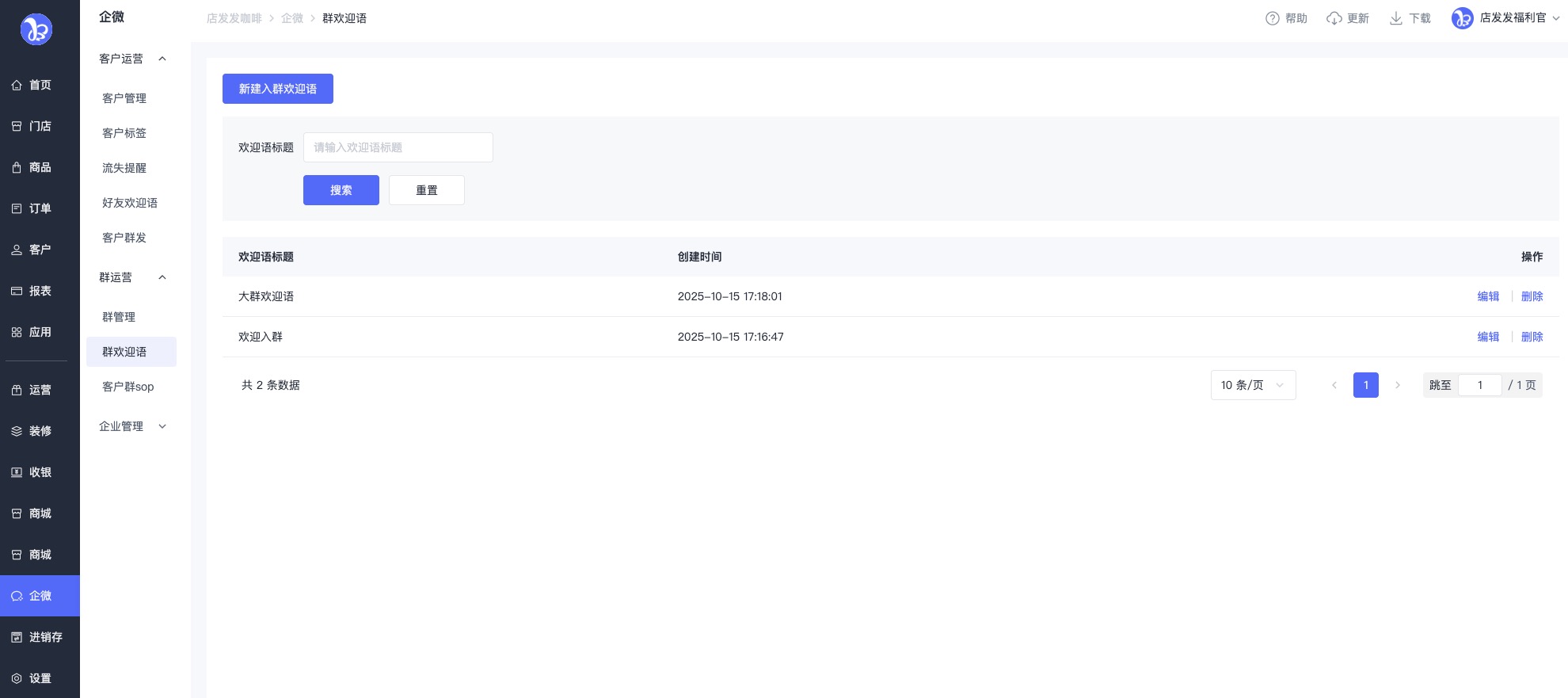Open the store (门店) sidebar icon
The width and height of the screenshot is (1568, 698).
[x=17, y=126]
